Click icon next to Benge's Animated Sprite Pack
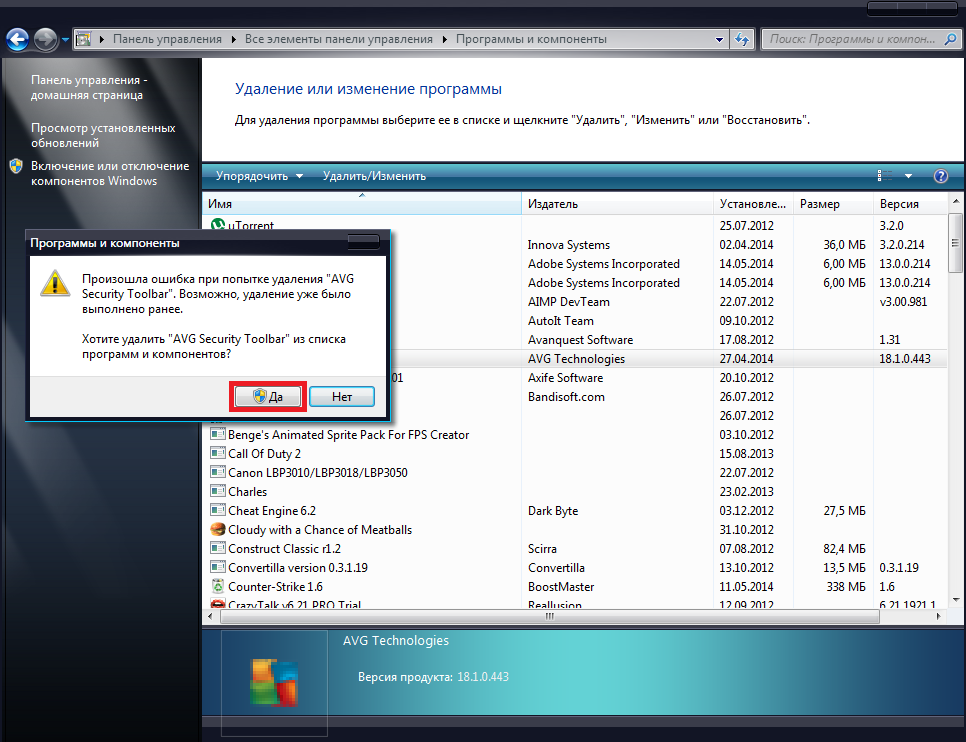966x742 pixels. click(x=217, y=434)
